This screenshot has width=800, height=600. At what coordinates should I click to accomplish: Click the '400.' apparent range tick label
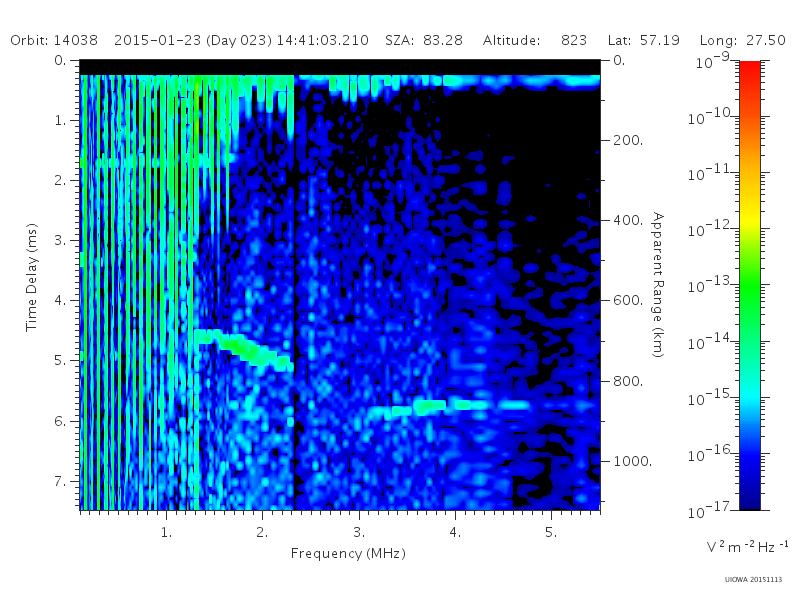[628, 220]
